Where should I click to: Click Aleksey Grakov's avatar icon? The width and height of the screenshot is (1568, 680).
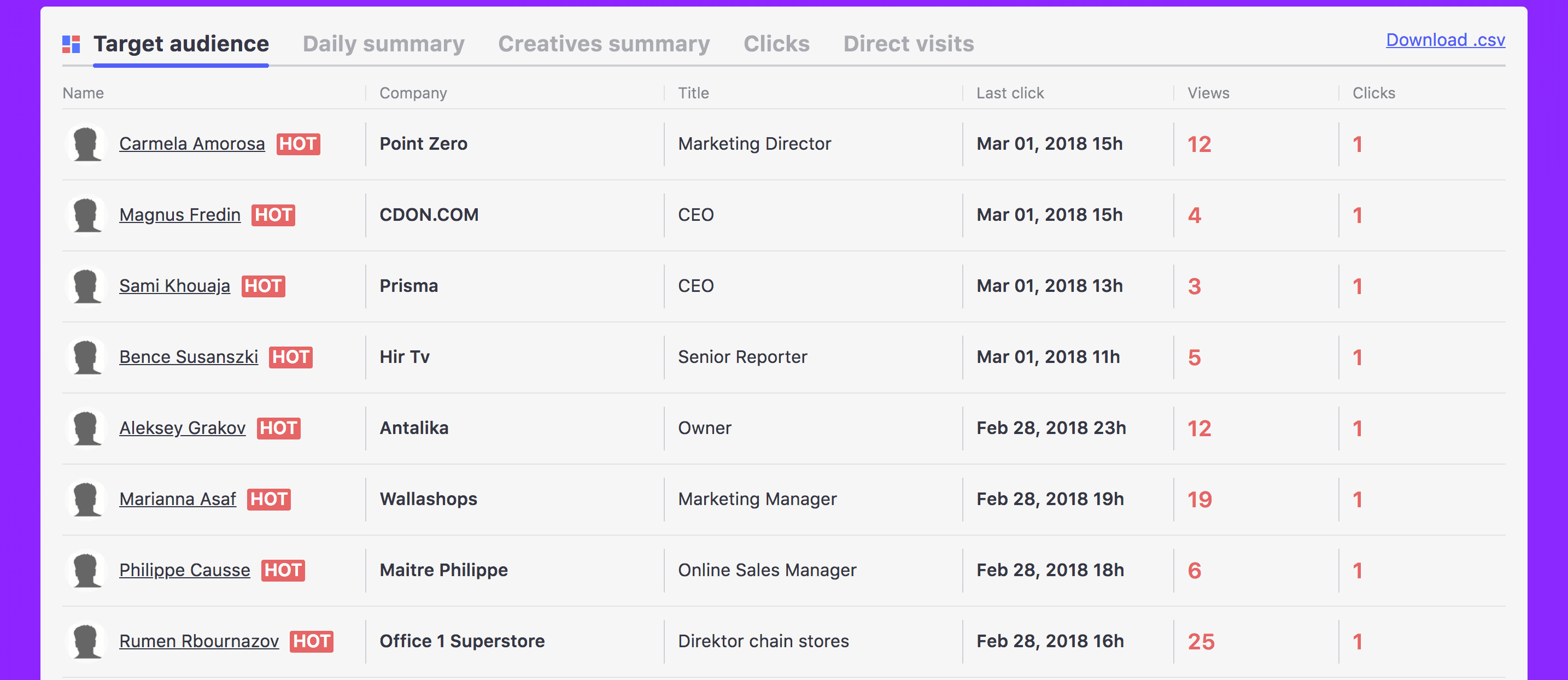pyautogui.click(x=86, y=429)
